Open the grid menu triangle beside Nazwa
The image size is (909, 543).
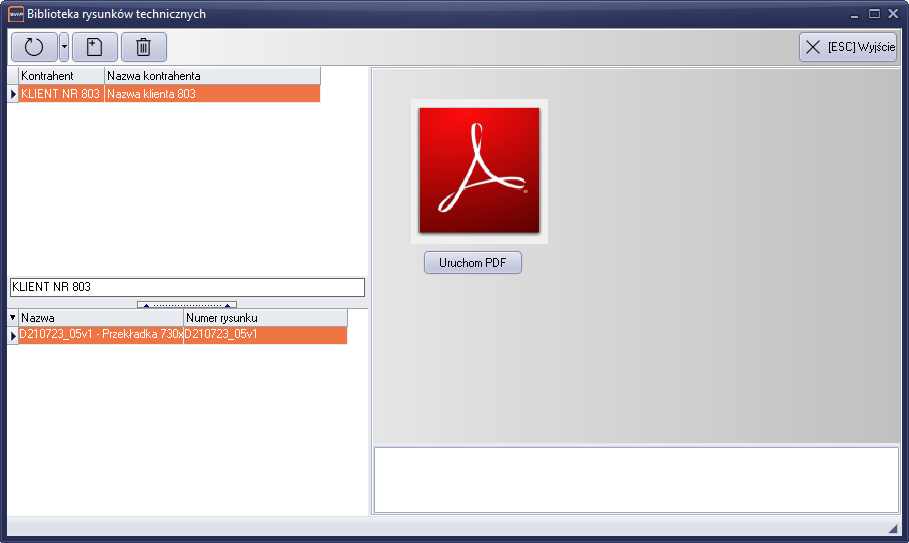[13, 318]
